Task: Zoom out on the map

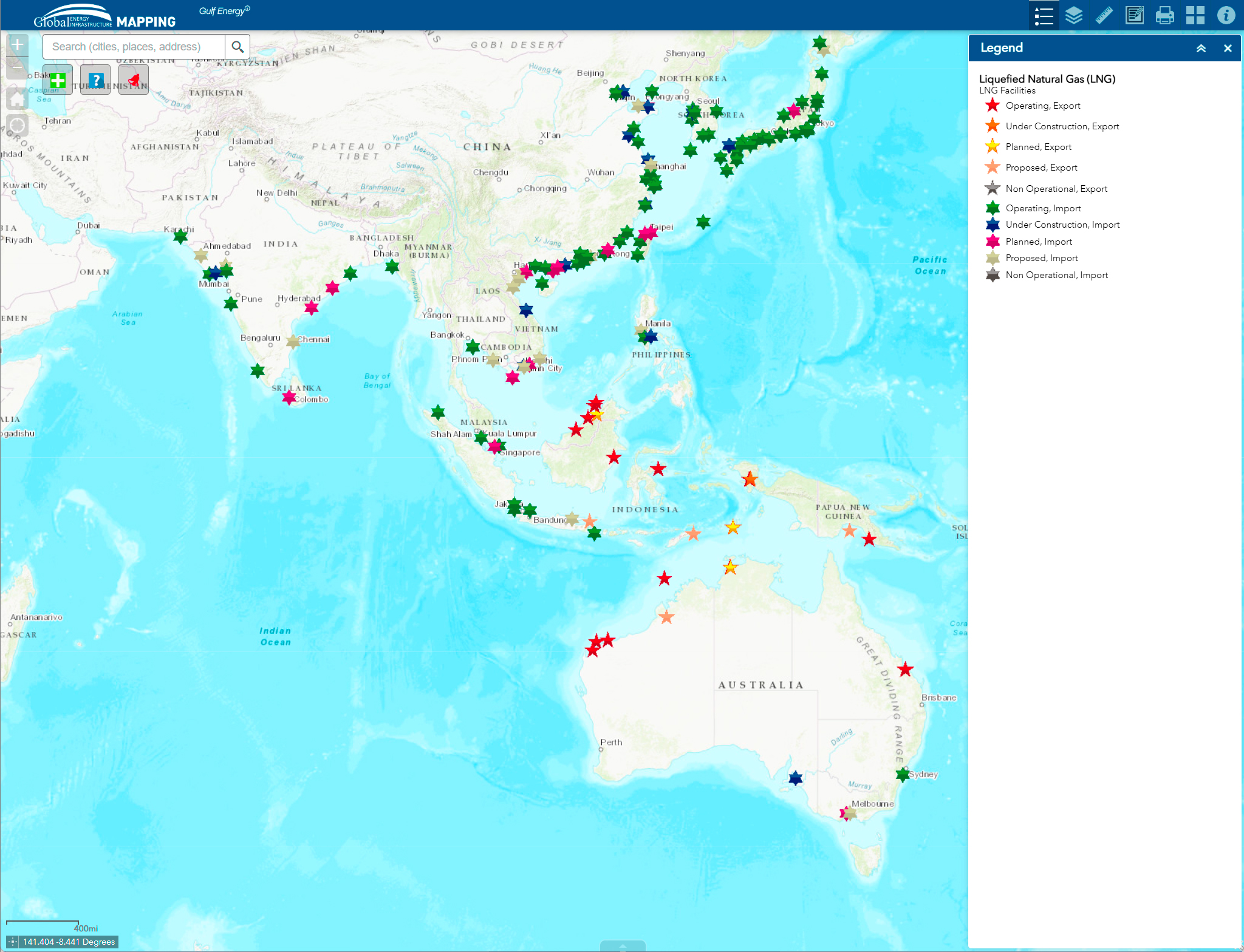Action: pyautogui.click(x=18, y=68)
